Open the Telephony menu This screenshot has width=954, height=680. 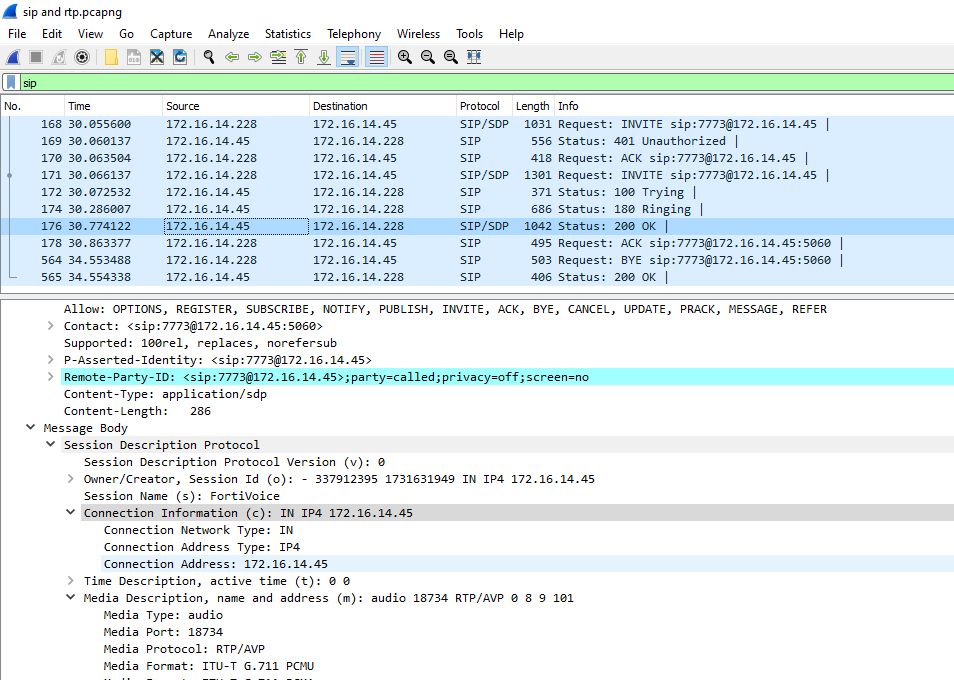point(354,34)
